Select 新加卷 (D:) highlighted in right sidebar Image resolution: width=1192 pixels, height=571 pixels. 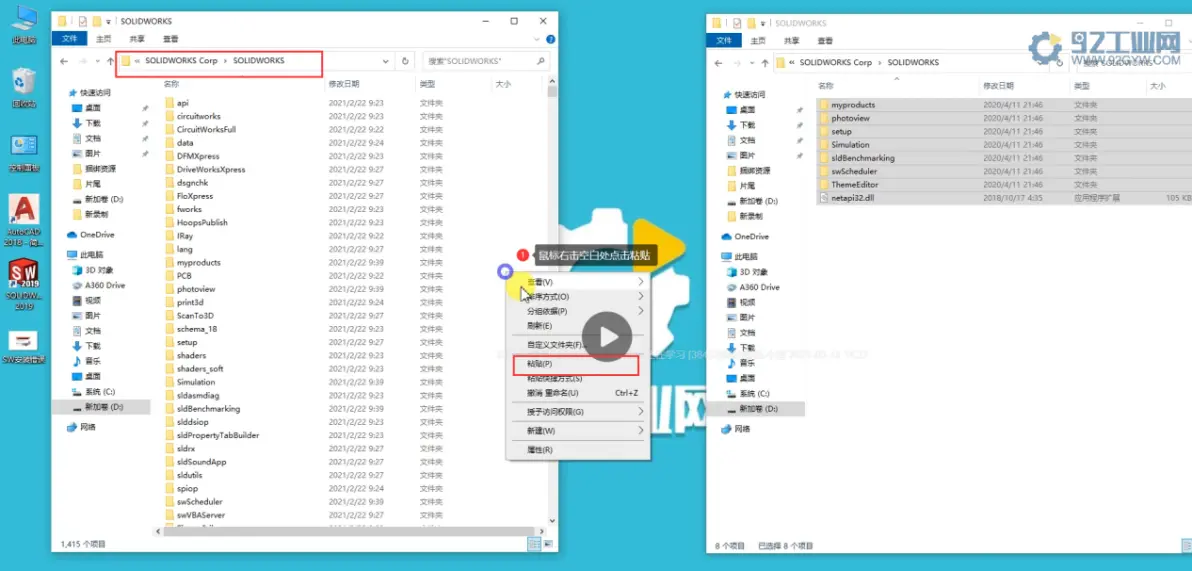(x=755, y=409)
